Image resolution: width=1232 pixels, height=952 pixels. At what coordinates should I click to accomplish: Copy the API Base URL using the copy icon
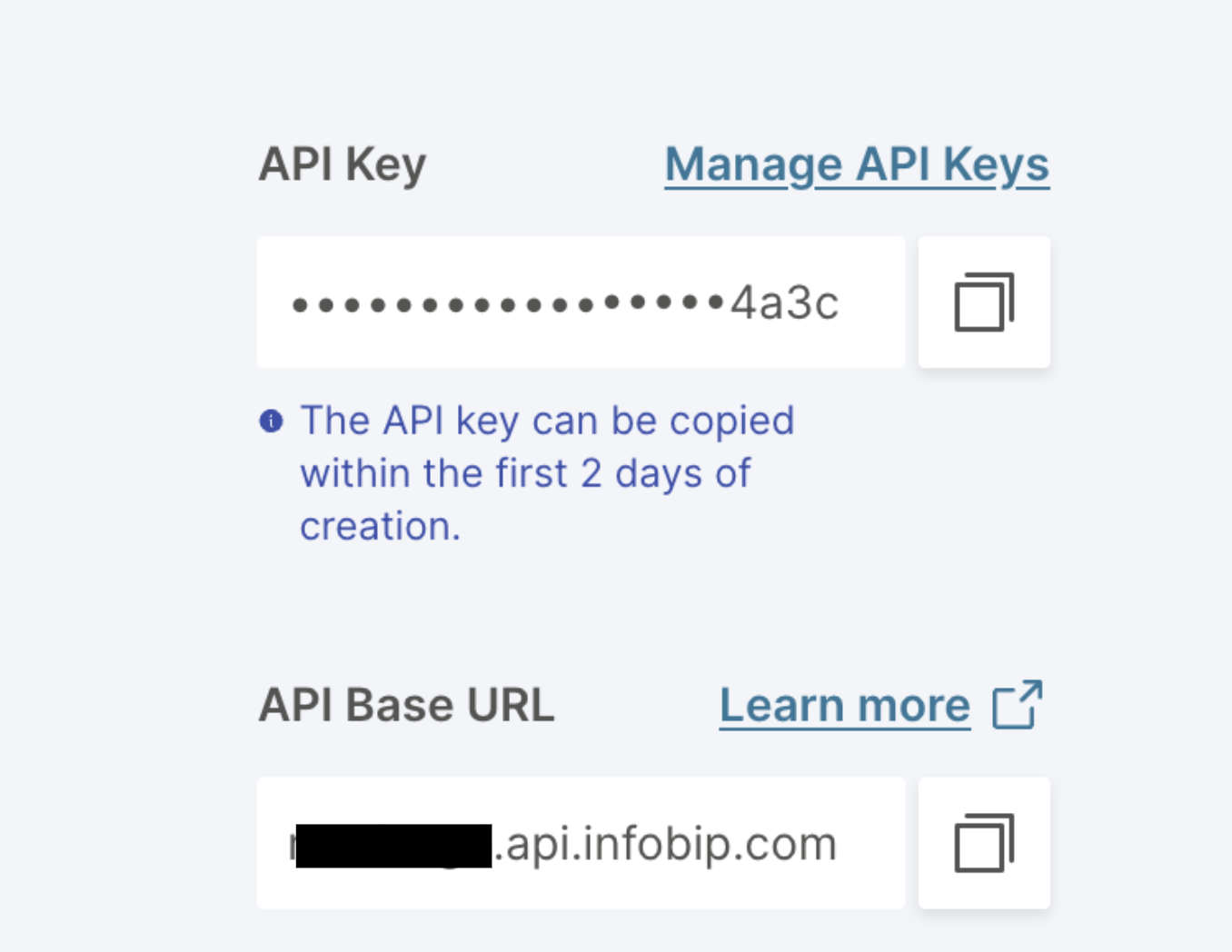984,843
